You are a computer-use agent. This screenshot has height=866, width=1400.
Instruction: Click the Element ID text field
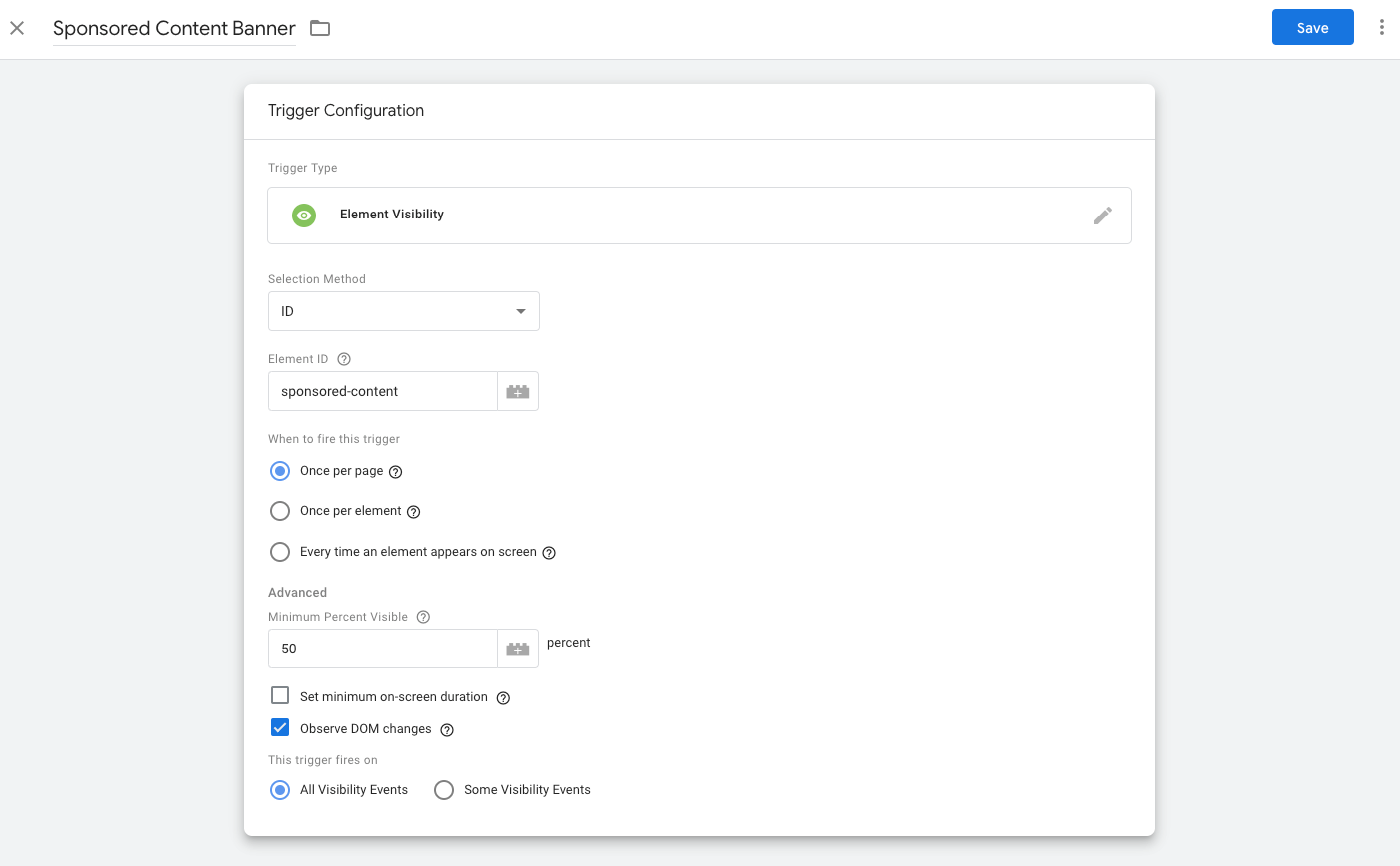[382, 392]
